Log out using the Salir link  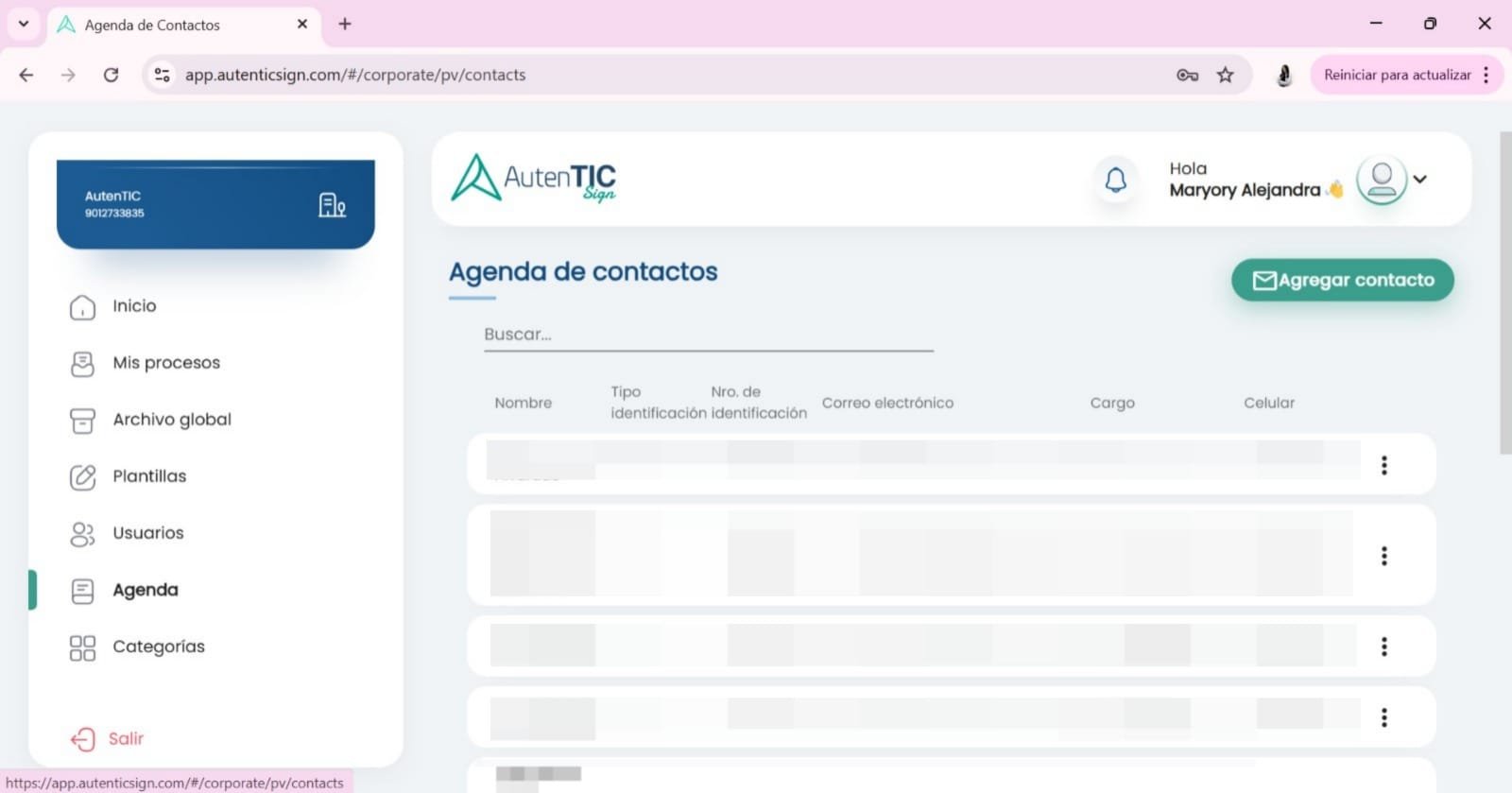click(x=125, y=739)
